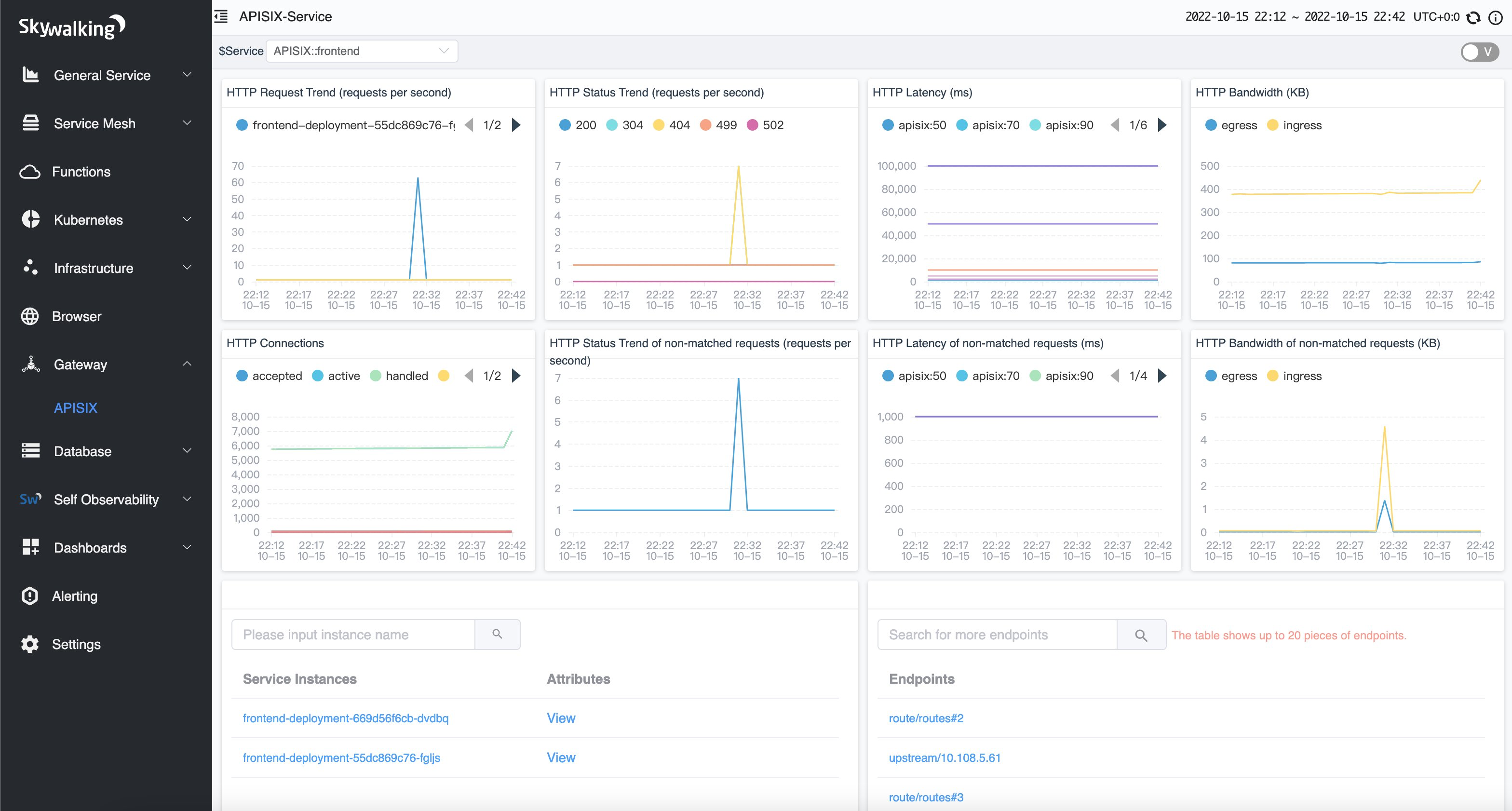This screenshot has height=811, width=1512.
Task: Toggle the 404 series in status legend
Action: pyautogui.click(x=672, y=125)
